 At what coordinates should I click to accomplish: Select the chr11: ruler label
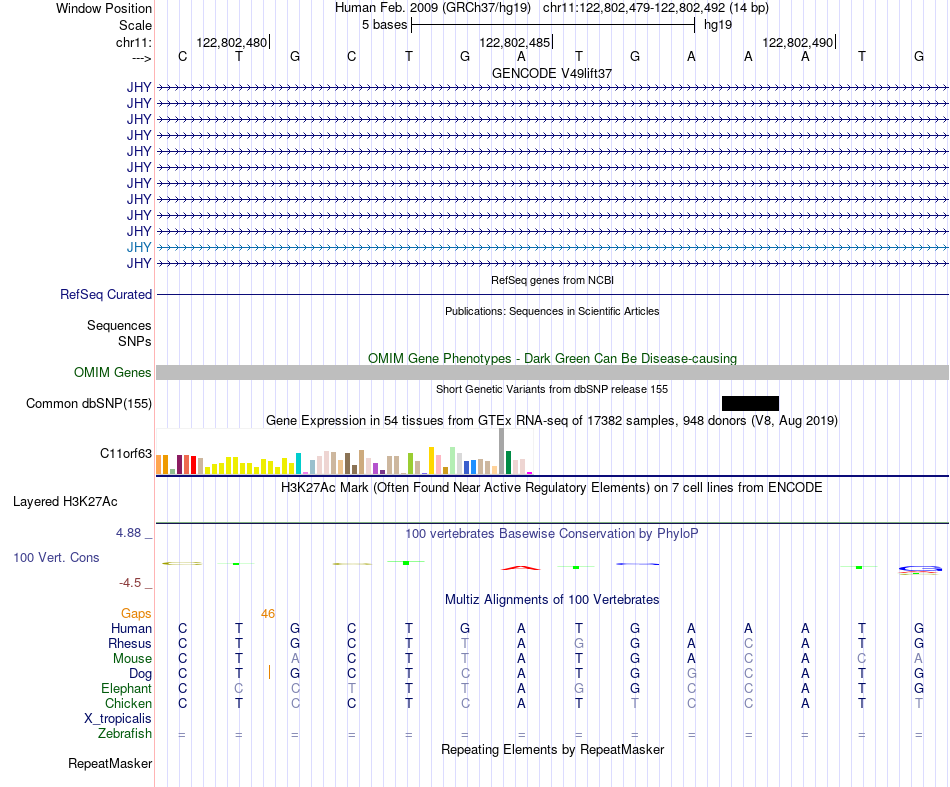pyautogui.click(x=133, y=42)
